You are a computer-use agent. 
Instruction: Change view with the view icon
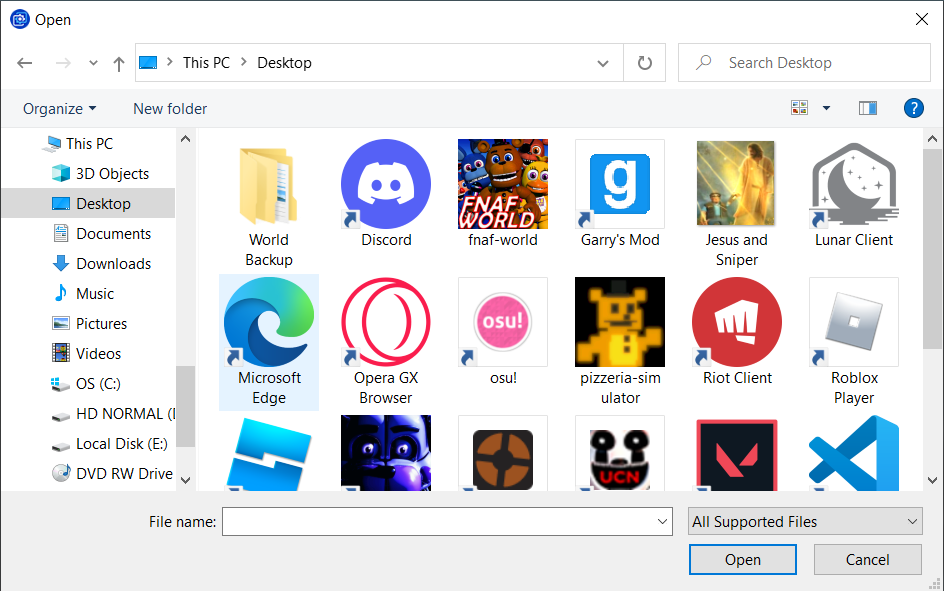pyautogui.click(x=800, y=108)
